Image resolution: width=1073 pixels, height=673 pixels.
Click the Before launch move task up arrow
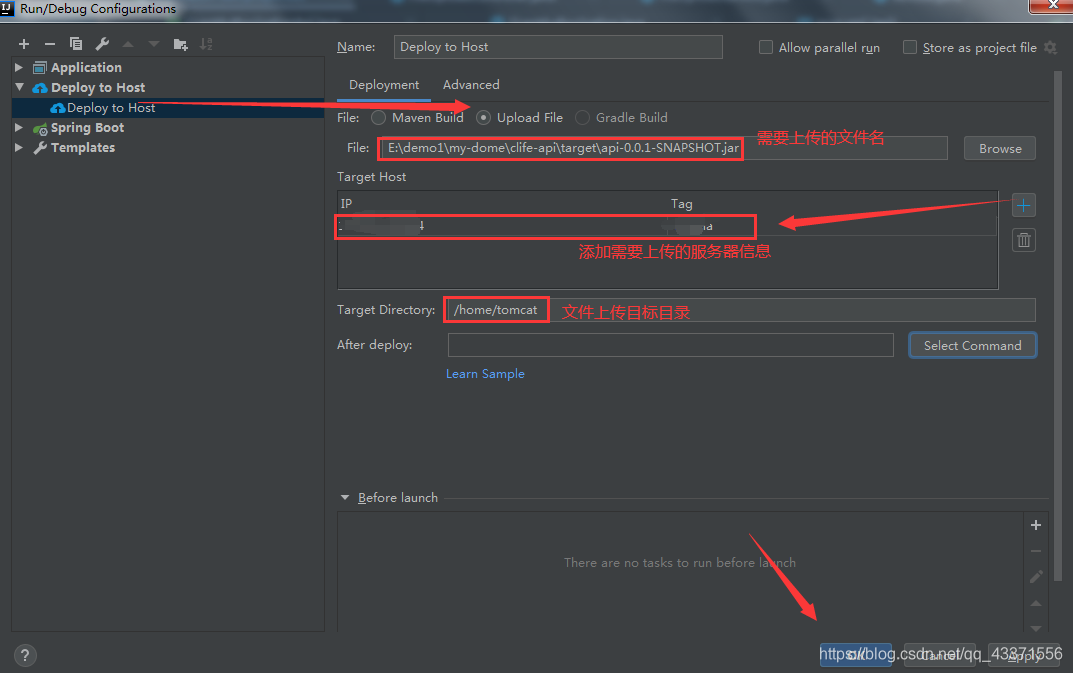pyautogui.click(x=1036, y=603)
